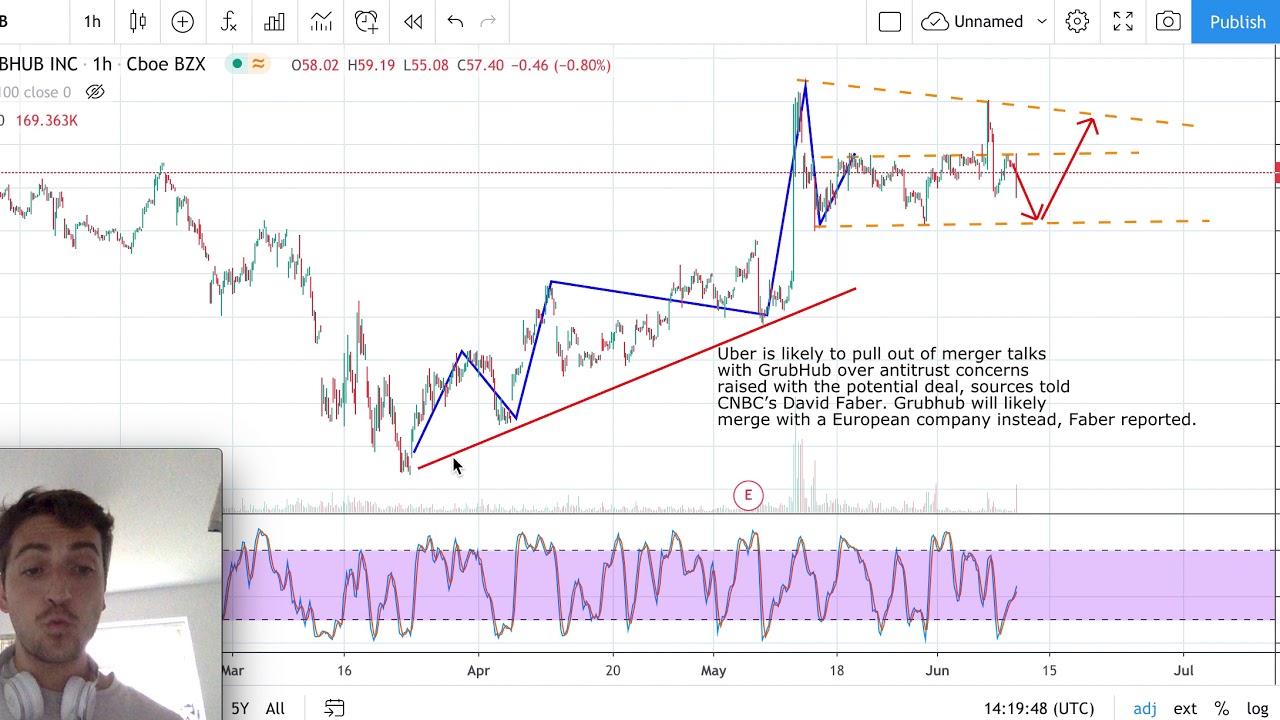Click the stochastic oscillator pane

pyautogui.click(x=748, y=585)
